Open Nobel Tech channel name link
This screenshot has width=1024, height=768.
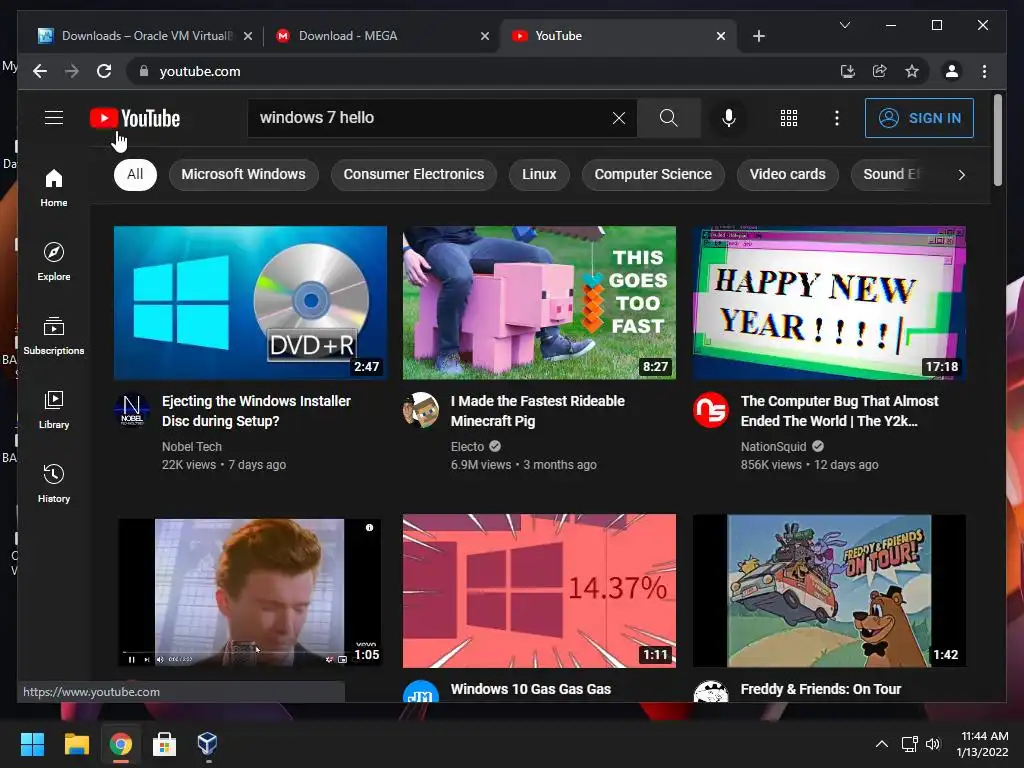pos(191,447)
